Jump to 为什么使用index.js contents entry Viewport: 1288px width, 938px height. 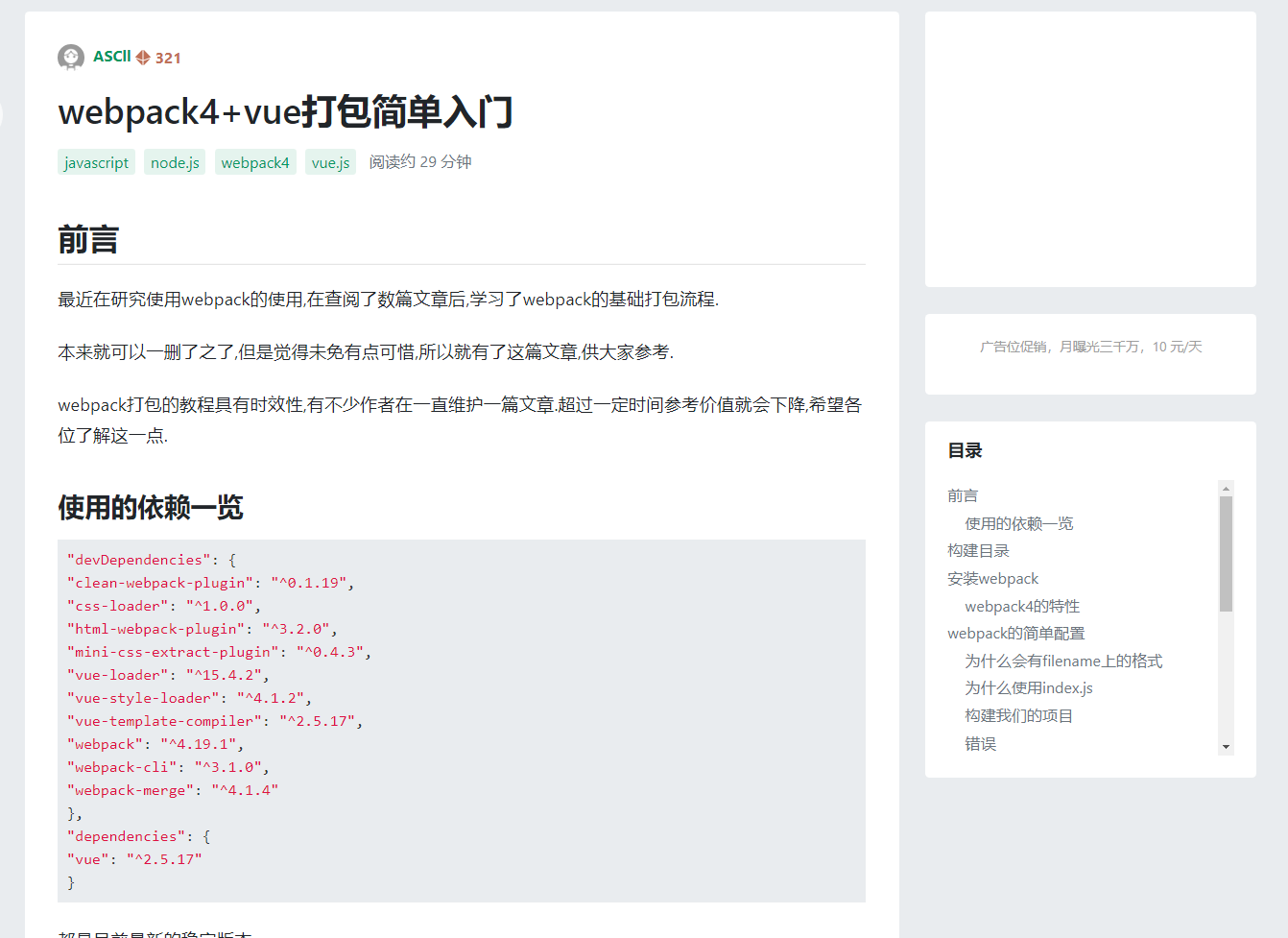[1029, 688]
